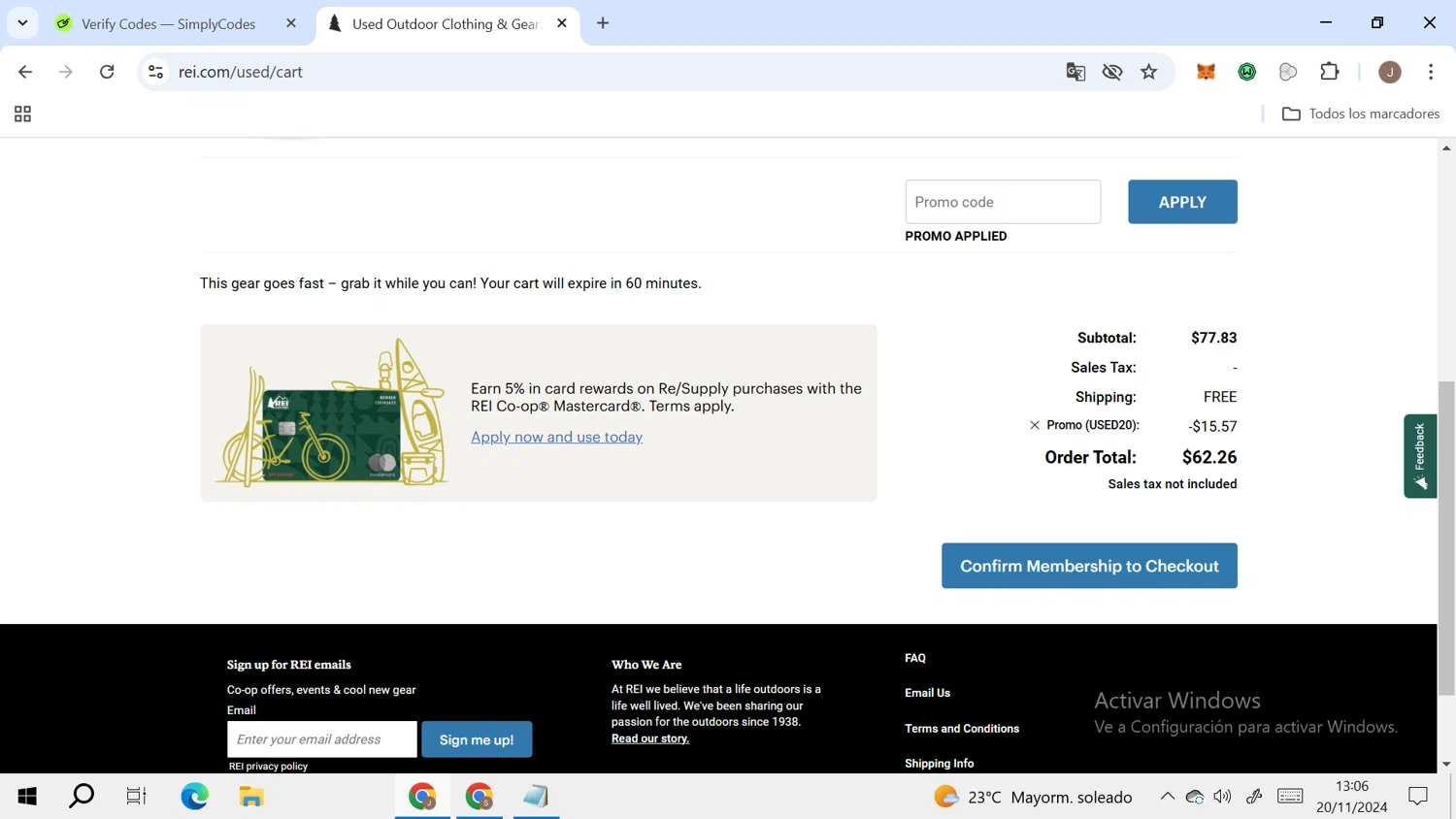1456x819 pixels.
Task: Open the FAQ footer link
Action: (915, 658)
